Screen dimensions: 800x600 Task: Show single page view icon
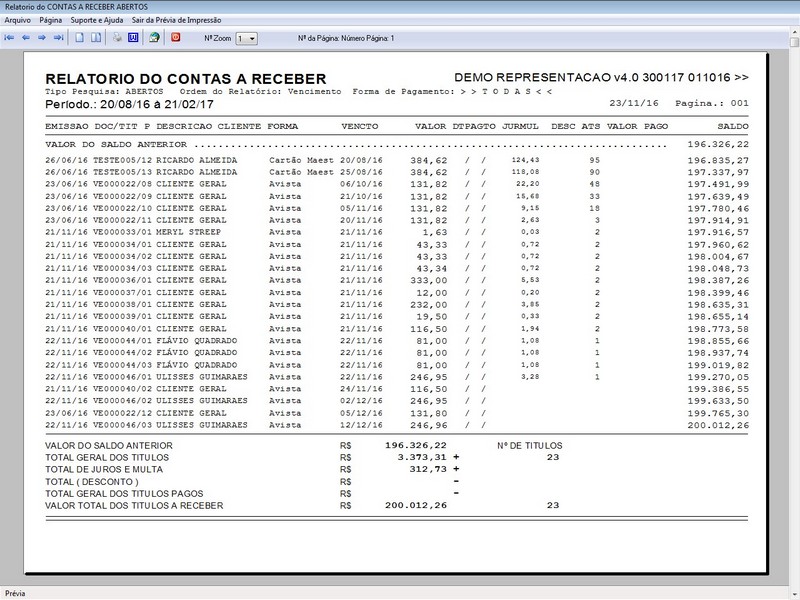[x=80, y=38]
